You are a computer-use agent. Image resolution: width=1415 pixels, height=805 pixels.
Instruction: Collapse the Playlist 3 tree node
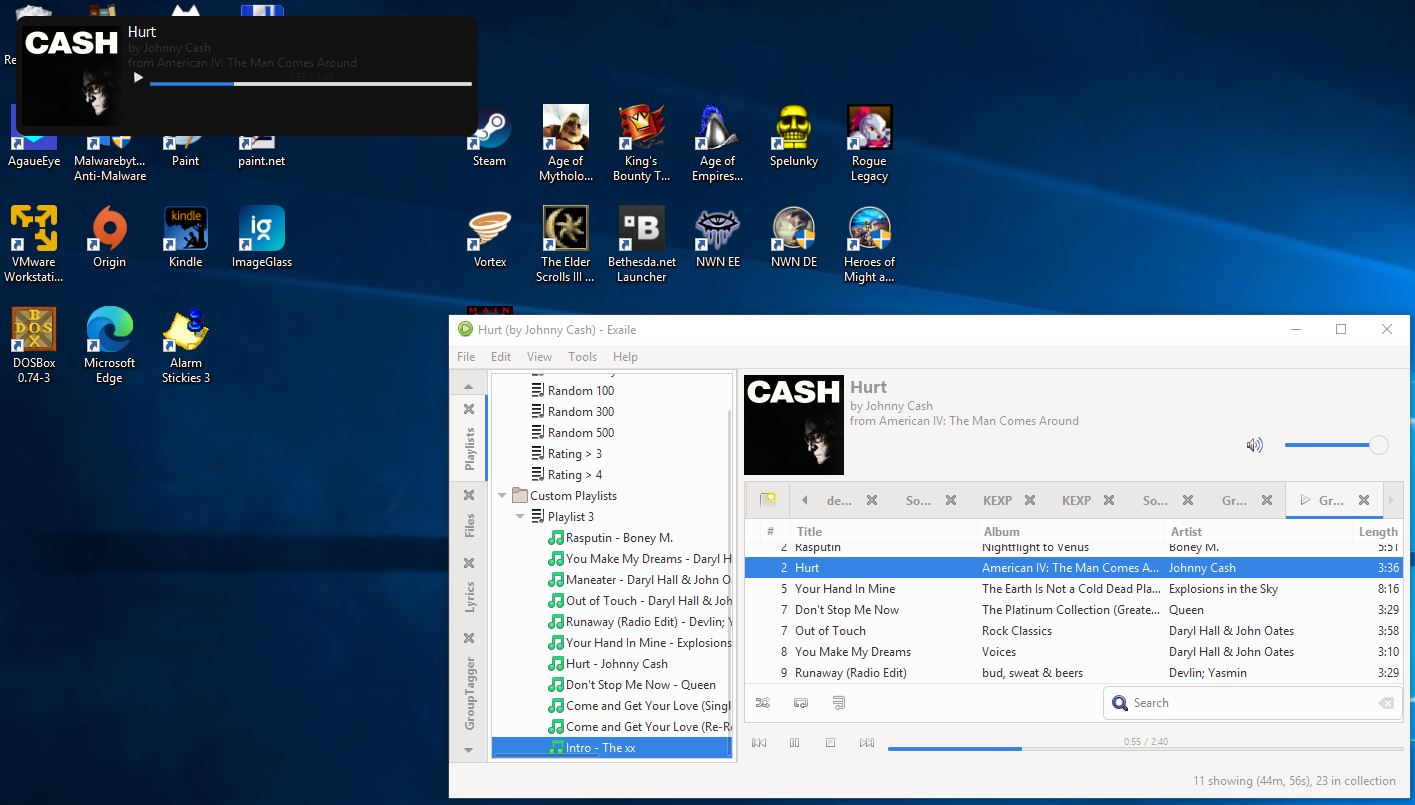[x=520, y=517]
